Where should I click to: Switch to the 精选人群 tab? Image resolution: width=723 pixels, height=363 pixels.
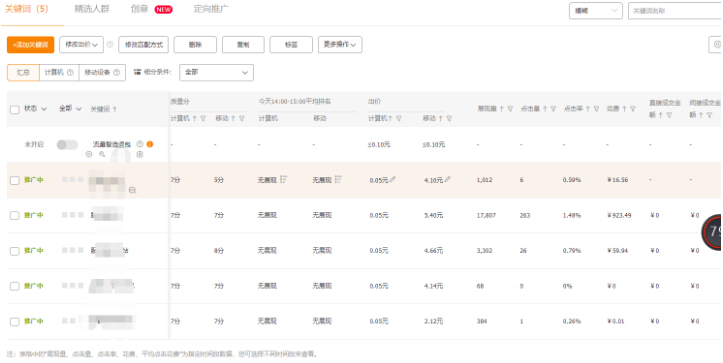[92, 9]
